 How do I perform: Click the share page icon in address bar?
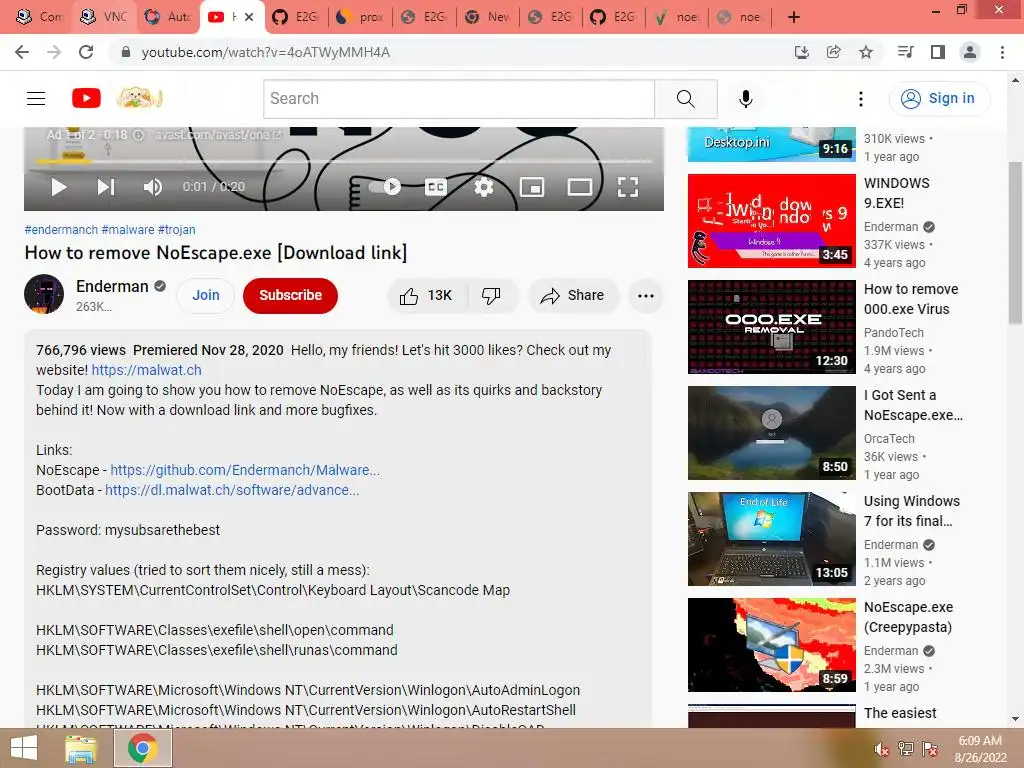[x=833, y=52]
